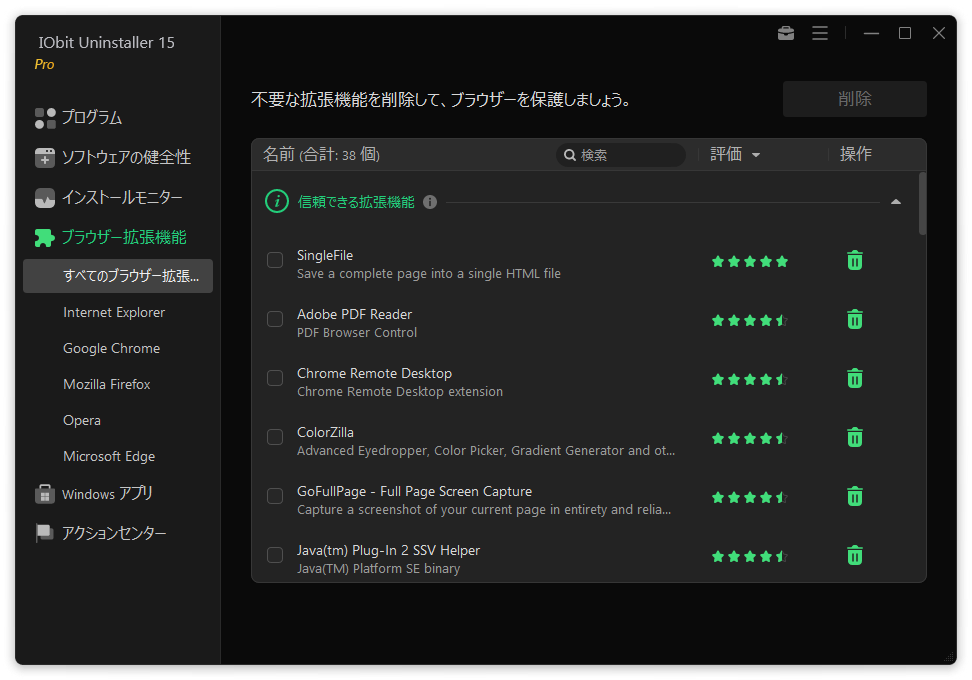This screenshot has height=680, width=972.
Task: Click the 検索 search field
Action: point(627,155)
